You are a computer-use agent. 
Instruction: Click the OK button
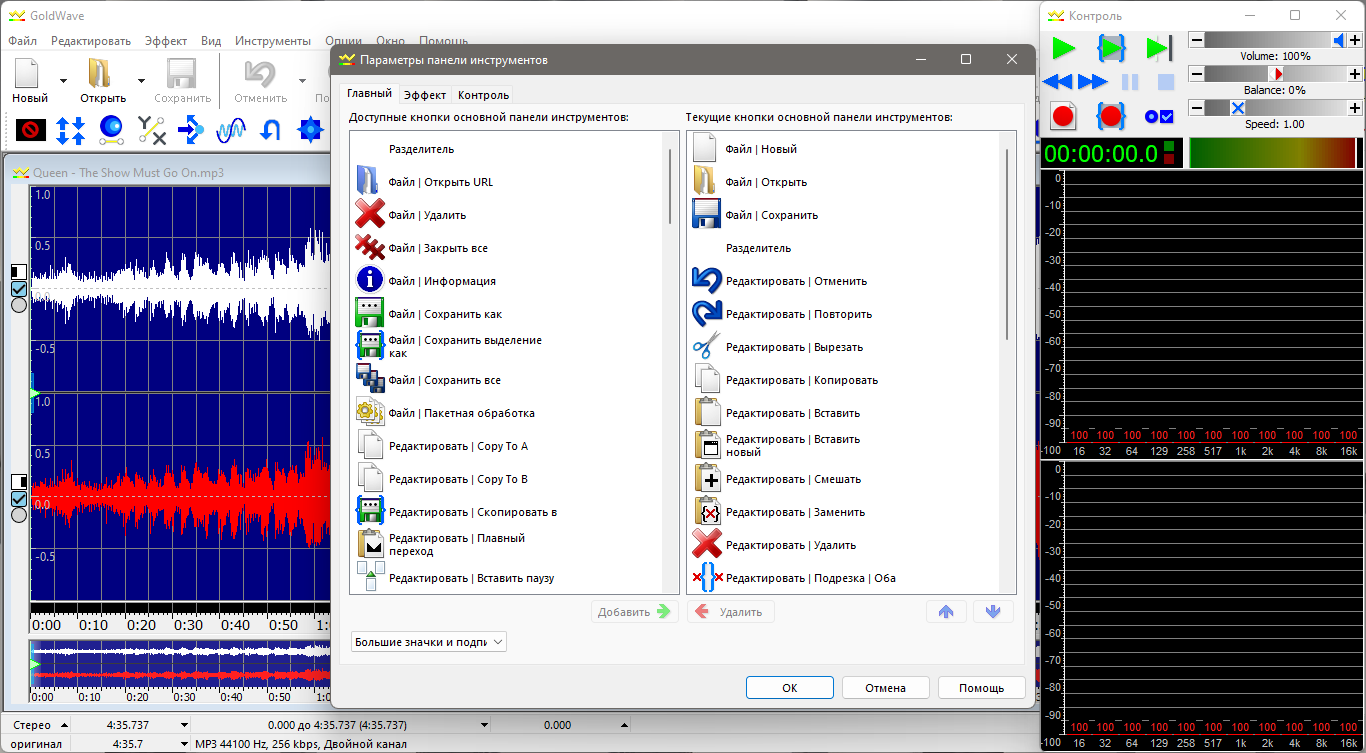point(790,688)
